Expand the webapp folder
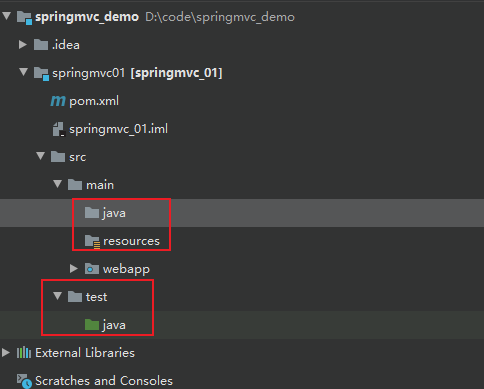 (x=74, y=268)
